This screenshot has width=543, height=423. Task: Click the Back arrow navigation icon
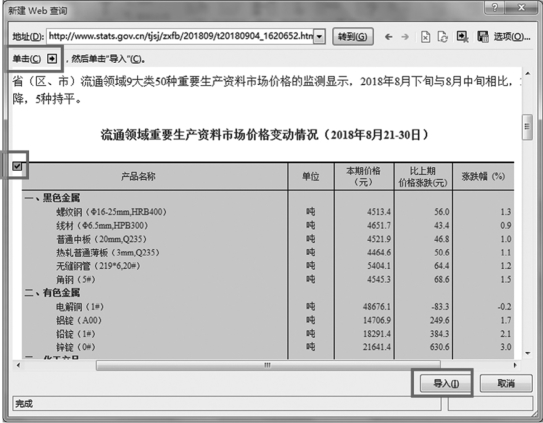click(389, 37)
